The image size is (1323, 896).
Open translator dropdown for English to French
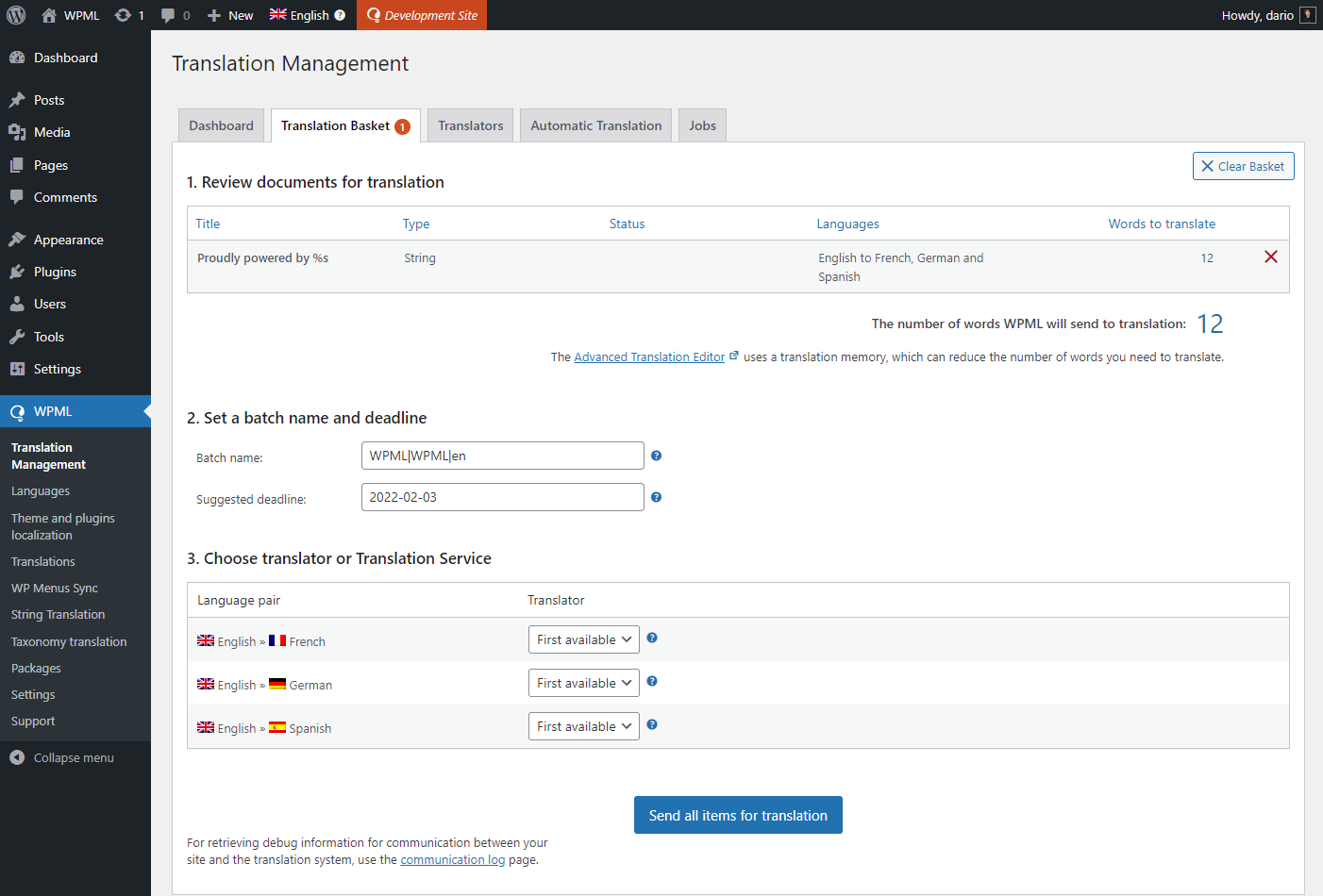[584, 639]
